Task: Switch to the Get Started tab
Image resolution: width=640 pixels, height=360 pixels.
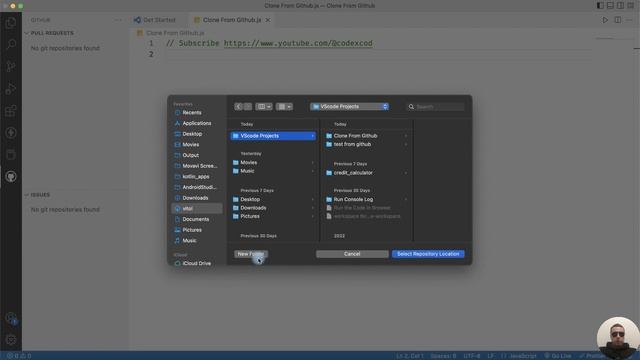Action: coord(159,20)
